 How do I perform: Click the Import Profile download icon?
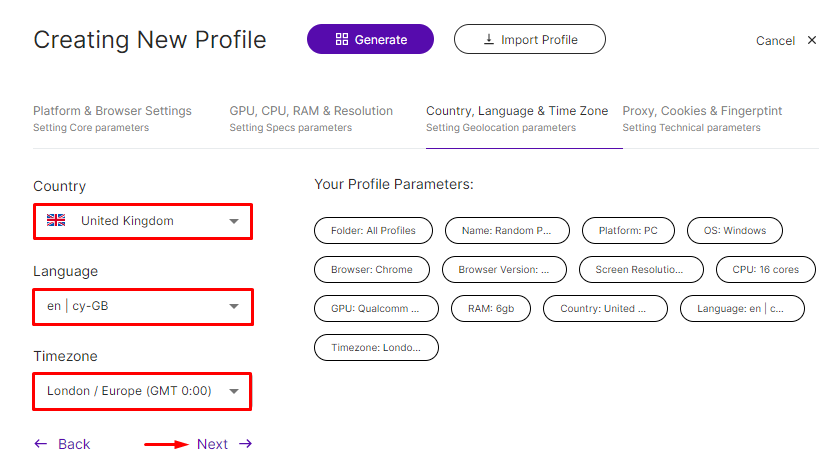click(x=489, y=39)
